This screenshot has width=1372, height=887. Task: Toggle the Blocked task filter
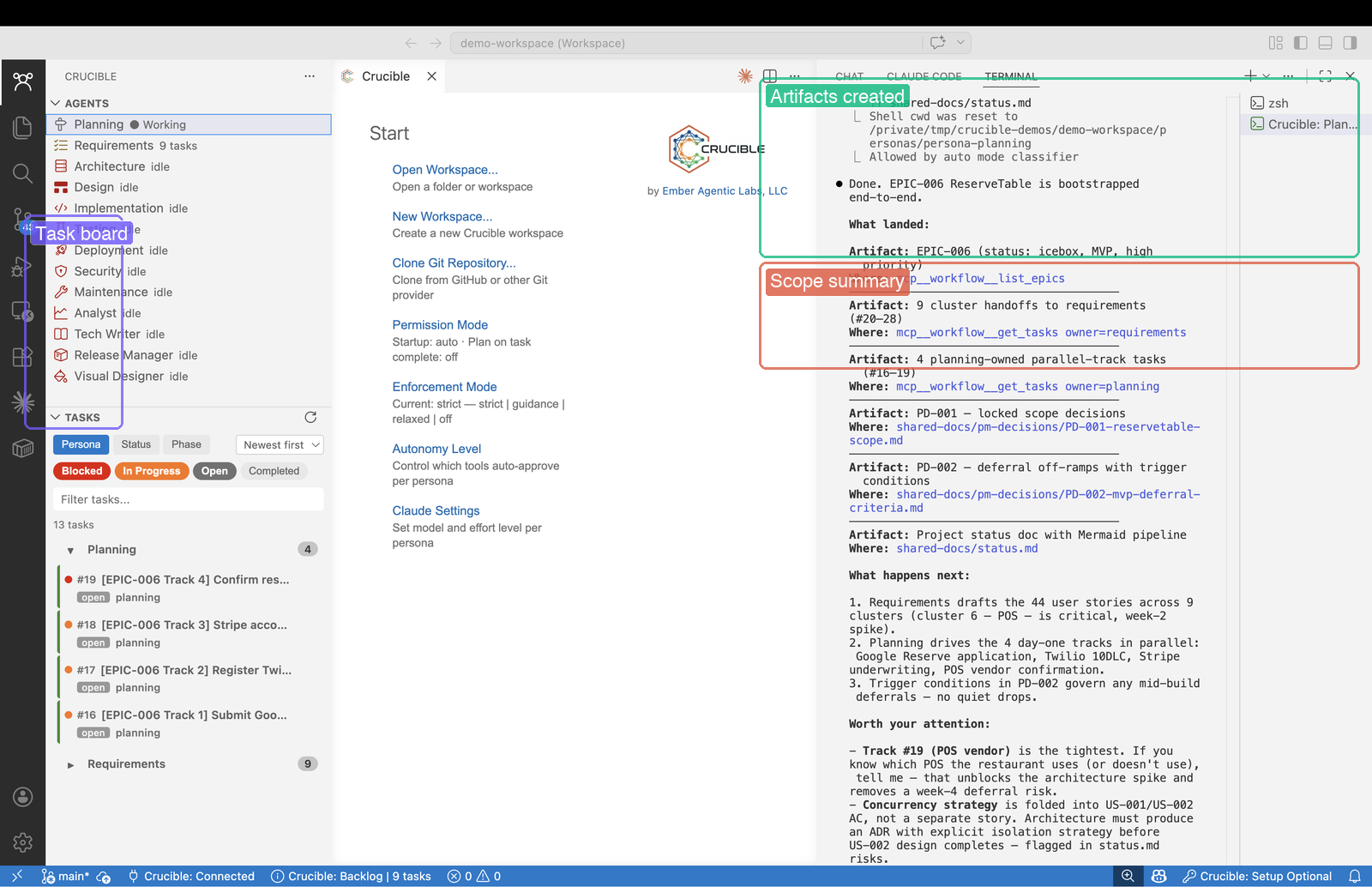(82, 471)
